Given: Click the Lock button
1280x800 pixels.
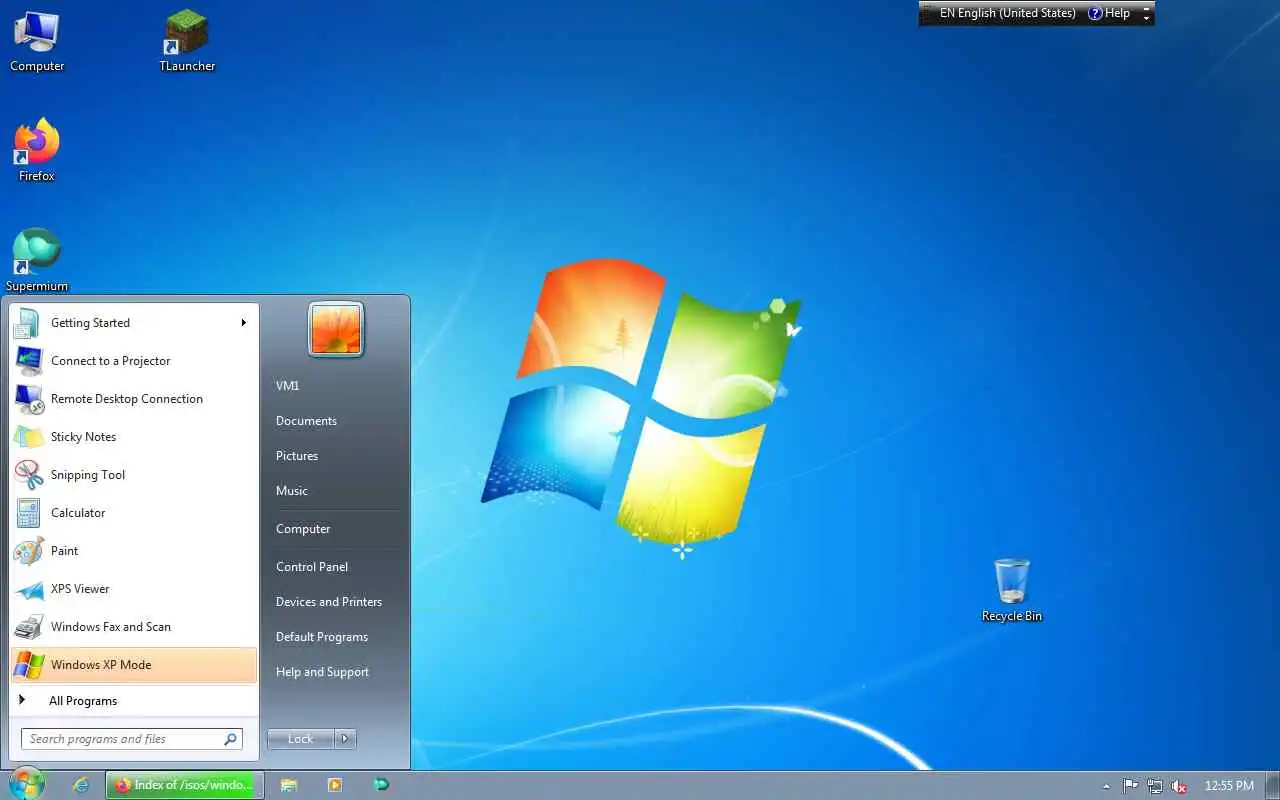Looking at the screenshot, I should click(301, 739).
